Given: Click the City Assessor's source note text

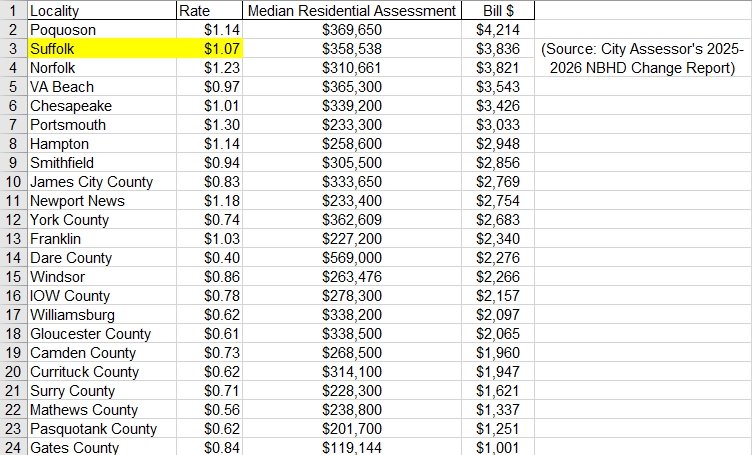Looking at the screenshot, I should (x=642, y=58).
